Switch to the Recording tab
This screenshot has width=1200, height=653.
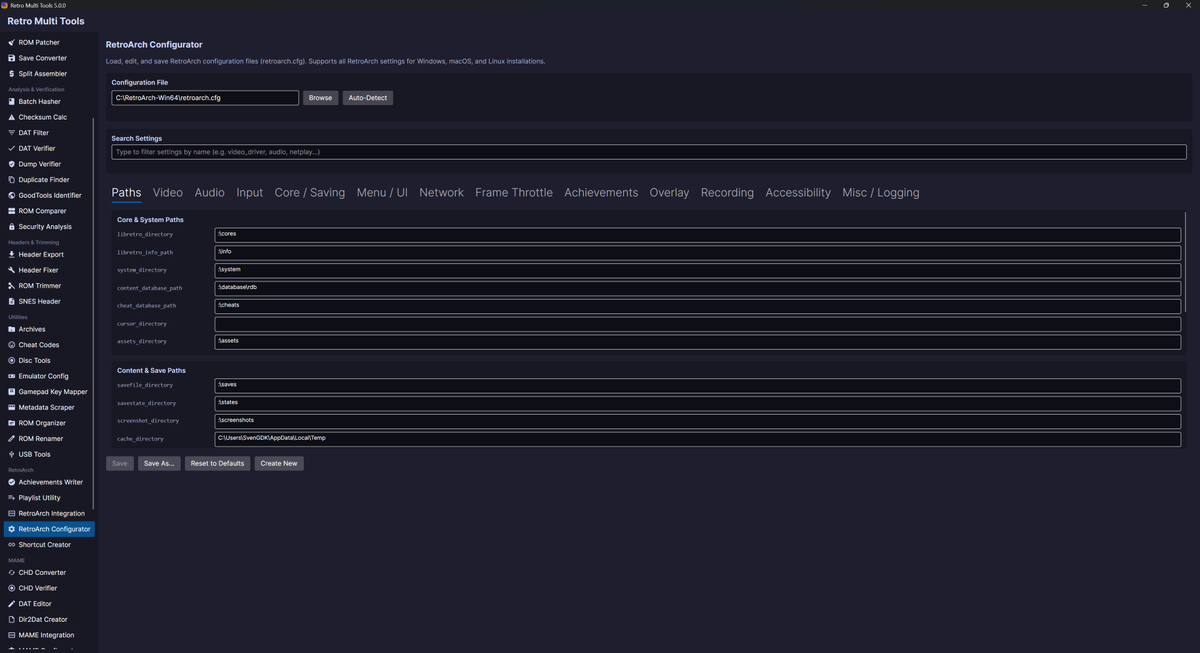(x=727, y=193)
